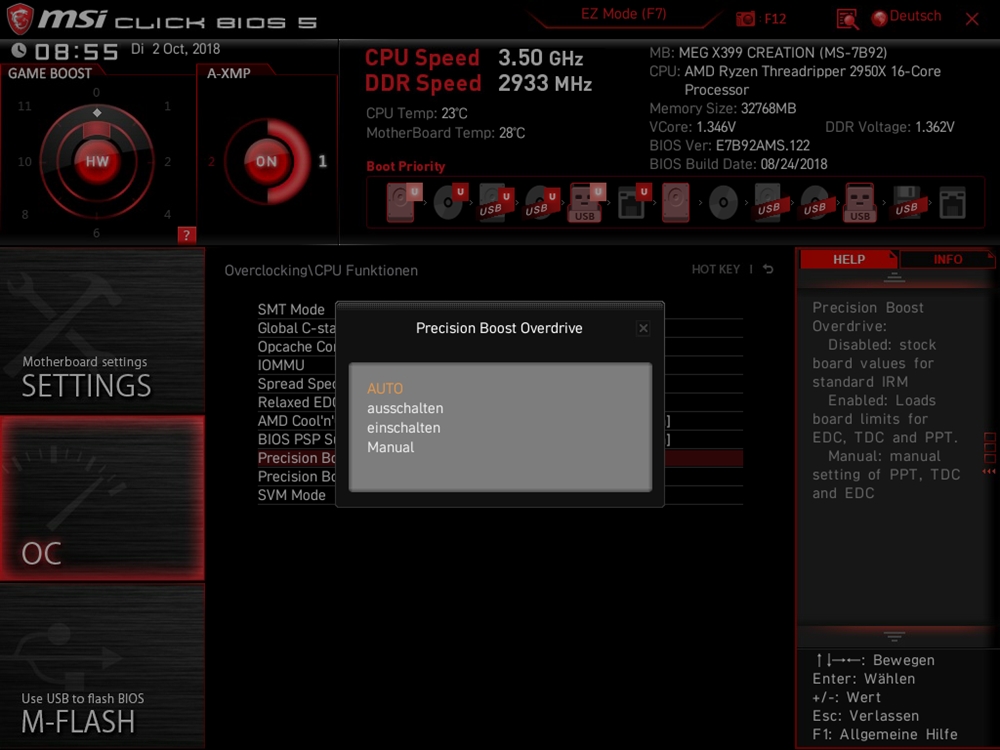Click the A-XMP label

click(x=228, y=73)
